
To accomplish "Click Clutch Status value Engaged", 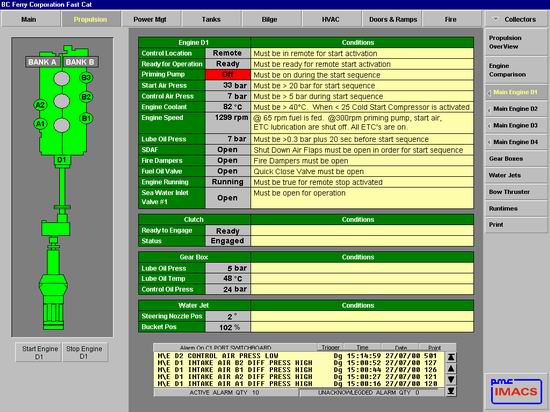I will click(x=228, y=241).
